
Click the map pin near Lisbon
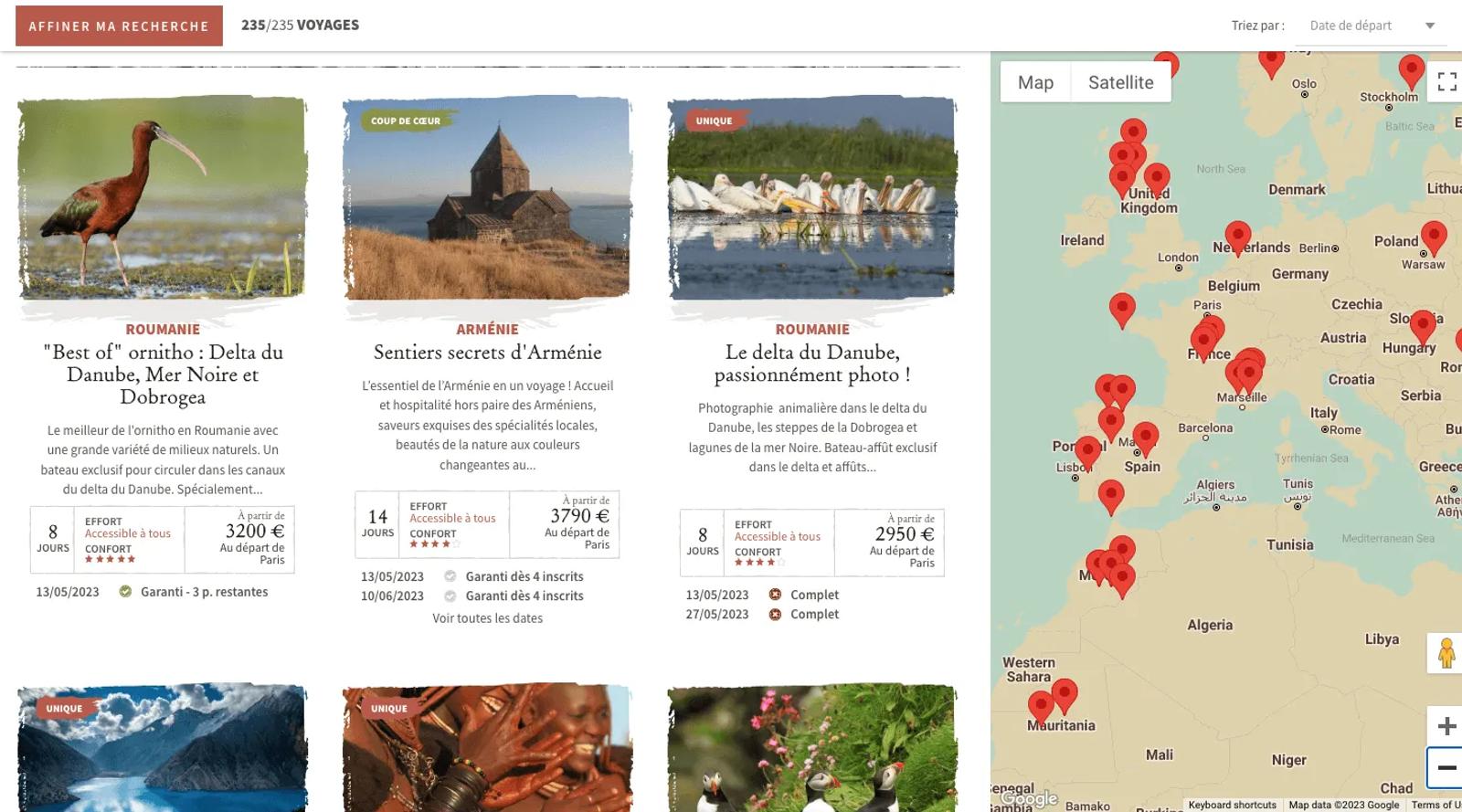pos(1087,453)
